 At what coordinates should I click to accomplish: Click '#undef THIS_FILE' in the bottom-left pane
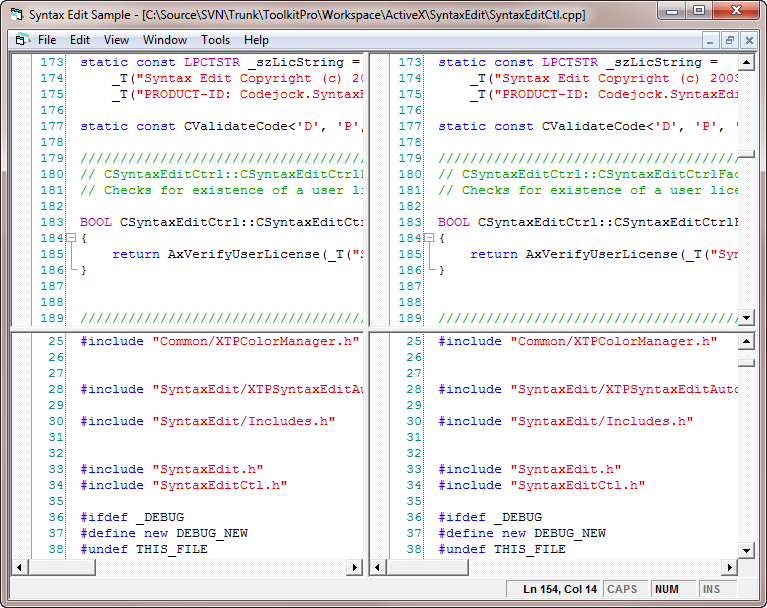(x=144, y=549)
